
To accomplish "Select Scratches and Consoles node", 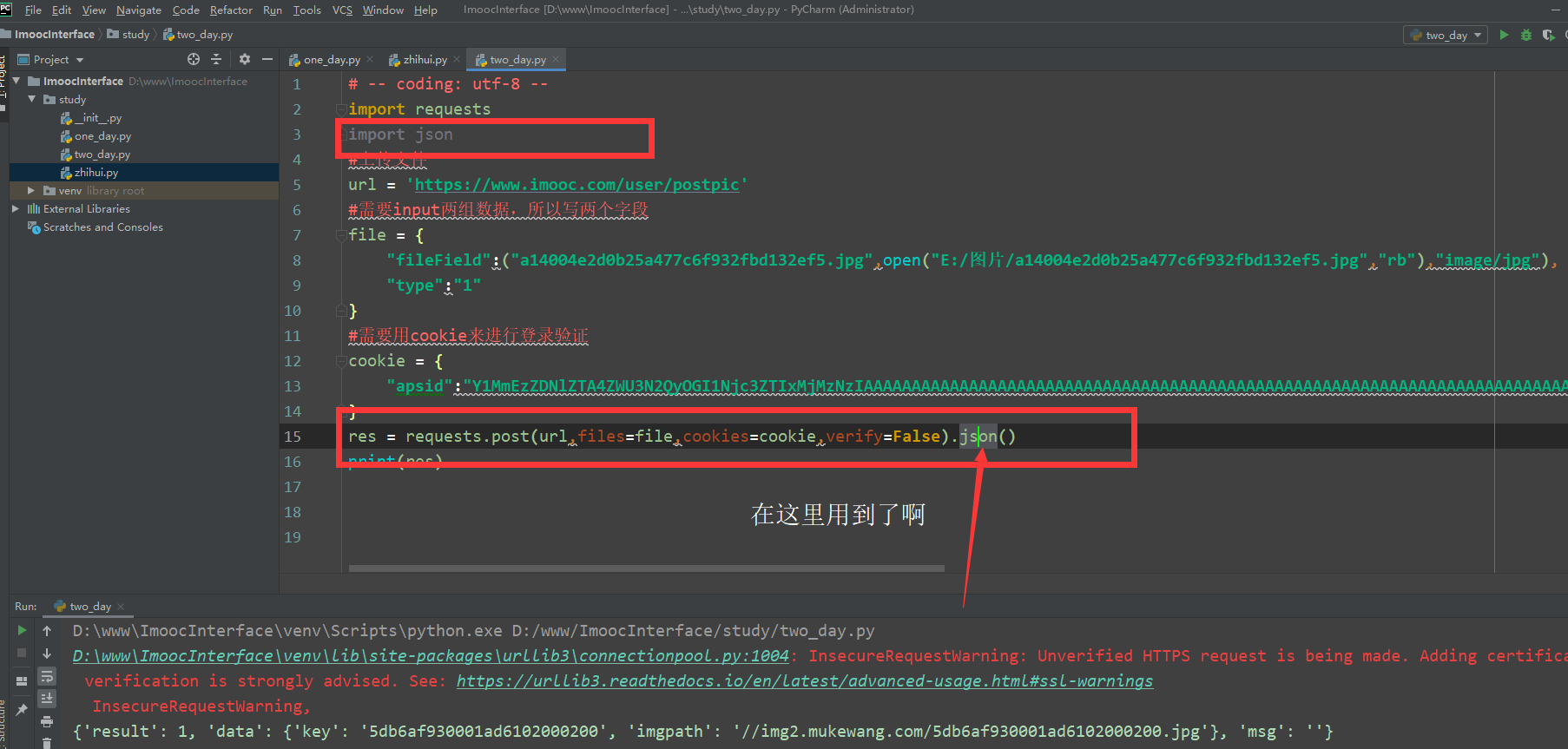I will click(x=96, y=227).
